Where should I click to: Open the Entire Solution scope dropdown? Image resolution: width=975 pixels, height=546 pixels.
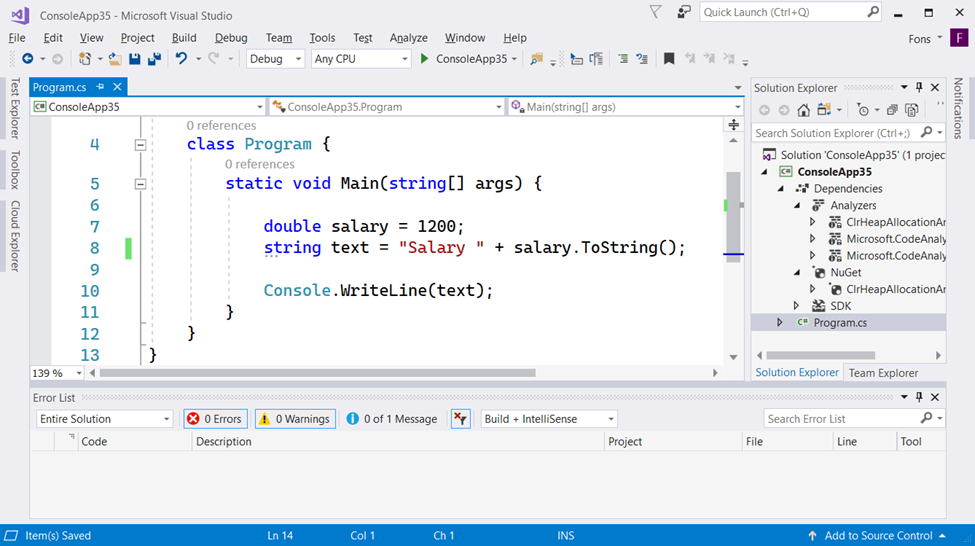click(104, 419)
